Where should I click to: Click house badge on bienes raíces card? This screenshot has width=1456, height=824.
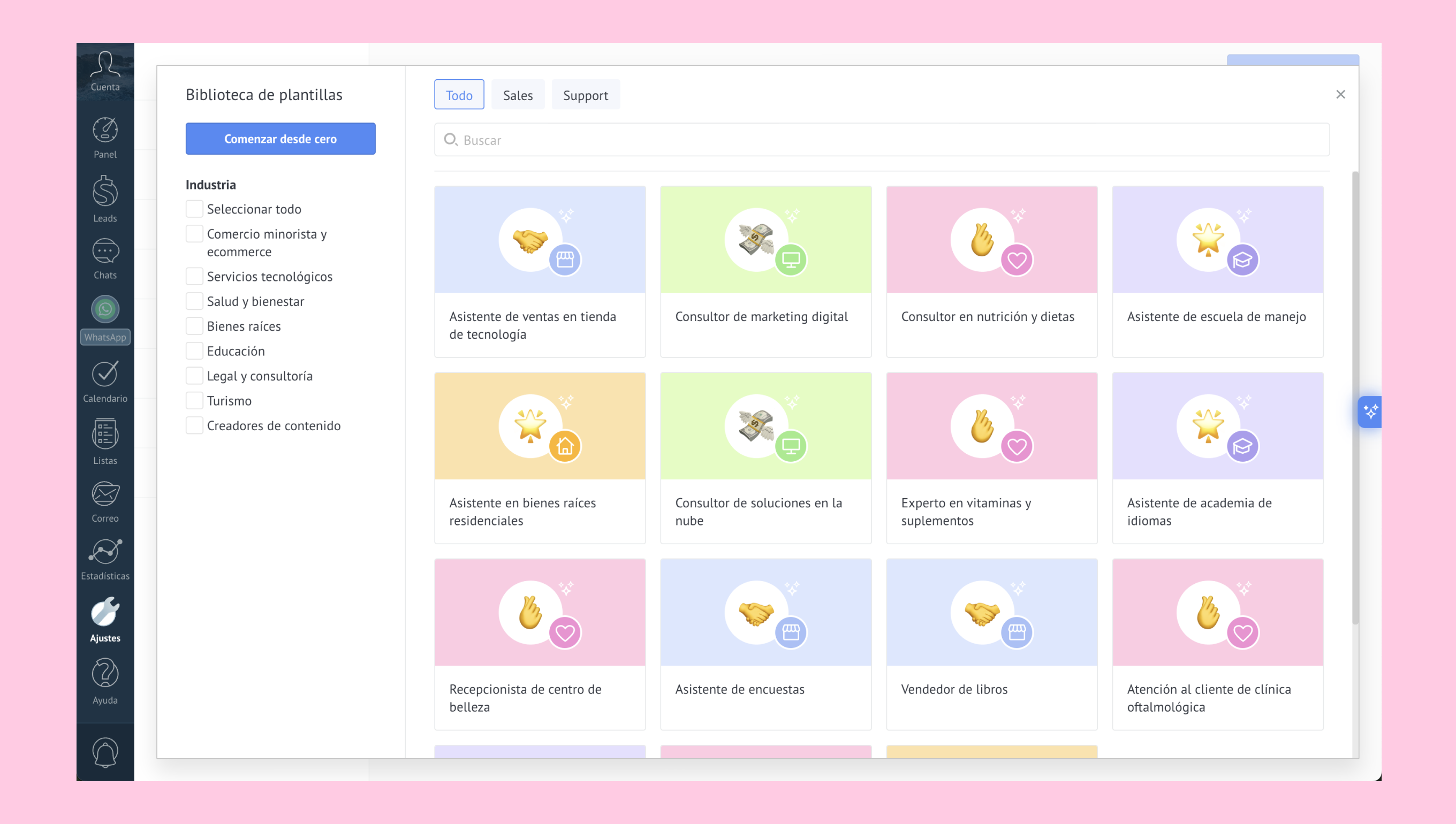(564, 446)
